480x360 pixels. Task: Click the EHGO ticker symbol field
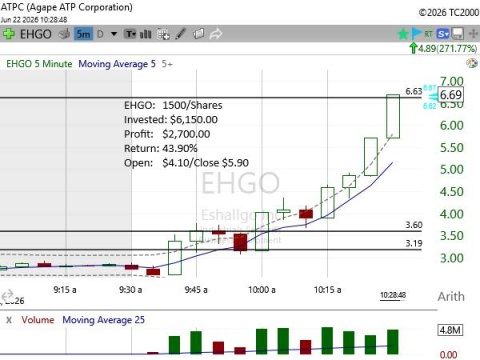click(x=36, y=34)
